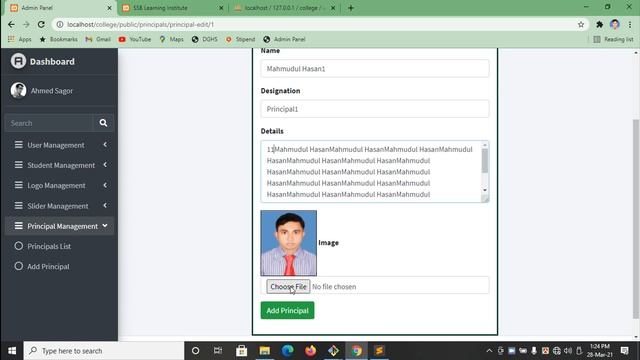Open new browser tab with plus
The image size is (640, 360).
[351, 8]
